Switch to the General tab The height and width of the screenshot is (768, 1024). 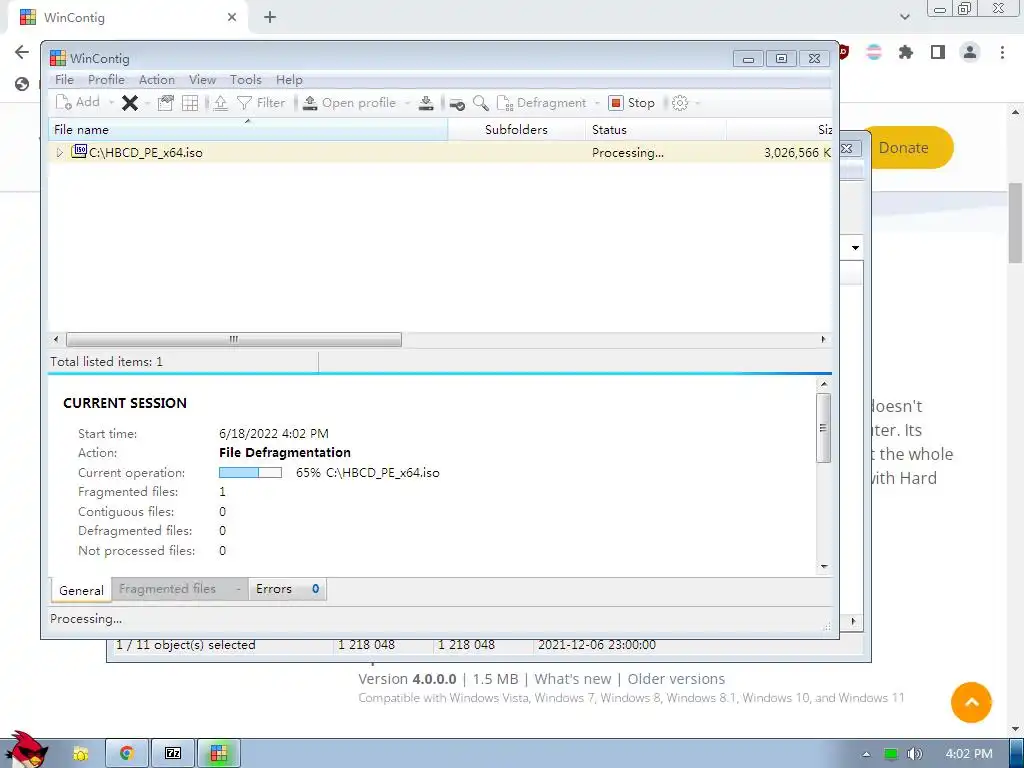(x=81, y=590)
